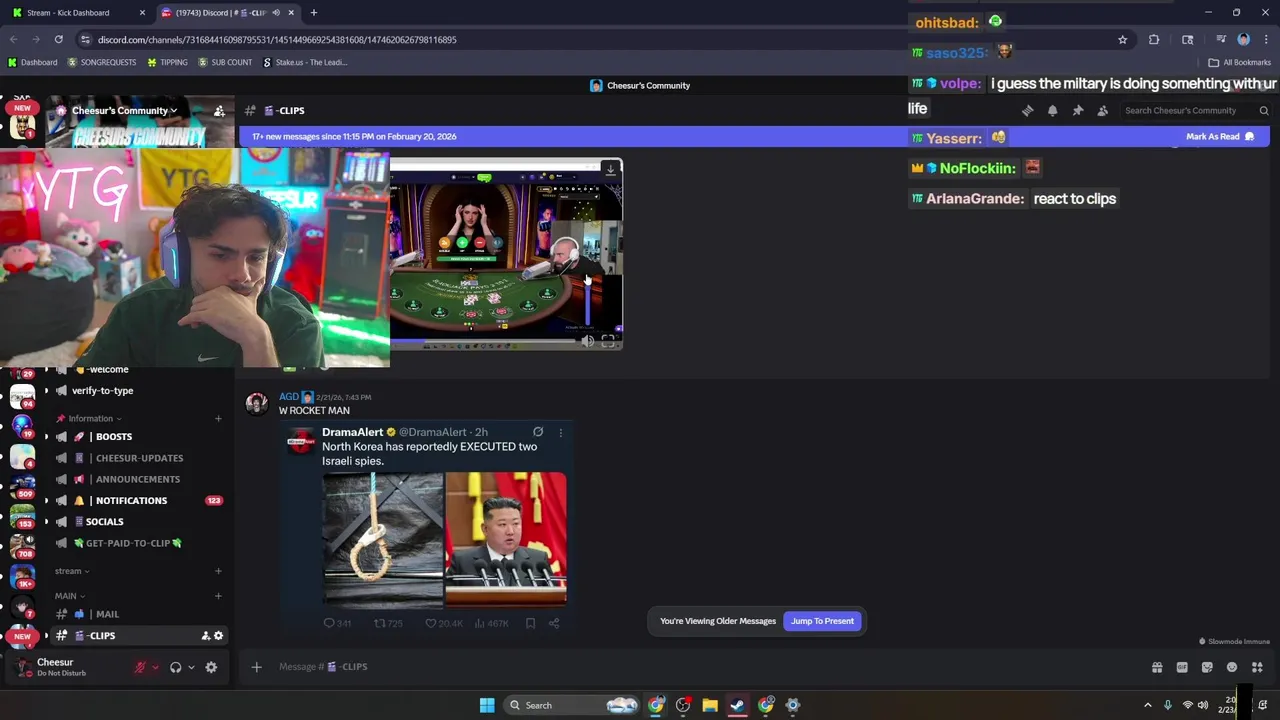The image size is (1280, 720).
Task: Open ANNOUNCEMENTS channel
Action: (138, 479)
